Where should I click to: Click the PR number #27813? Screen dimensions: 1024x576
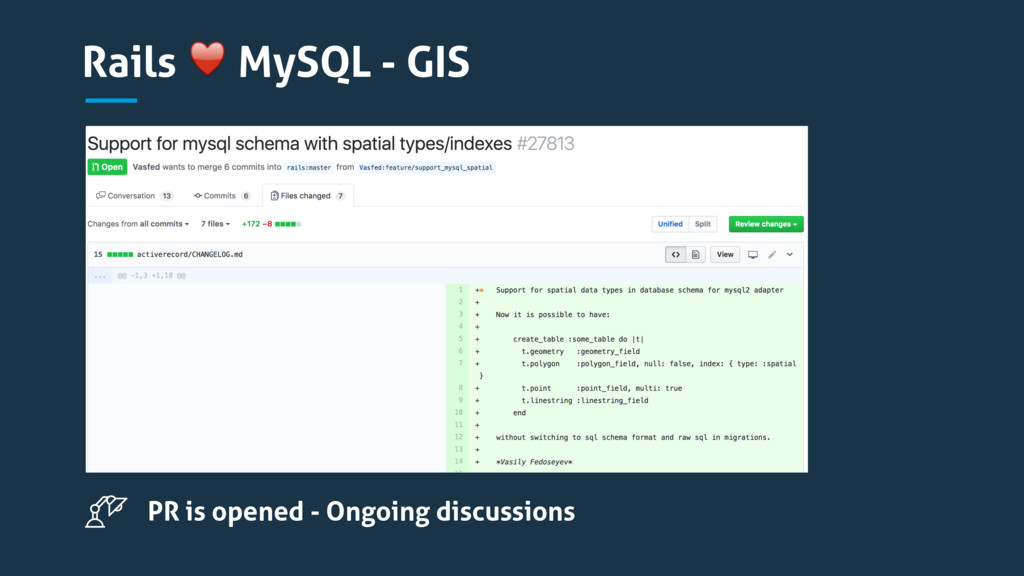pyautogui.click(x=545, y=144)
